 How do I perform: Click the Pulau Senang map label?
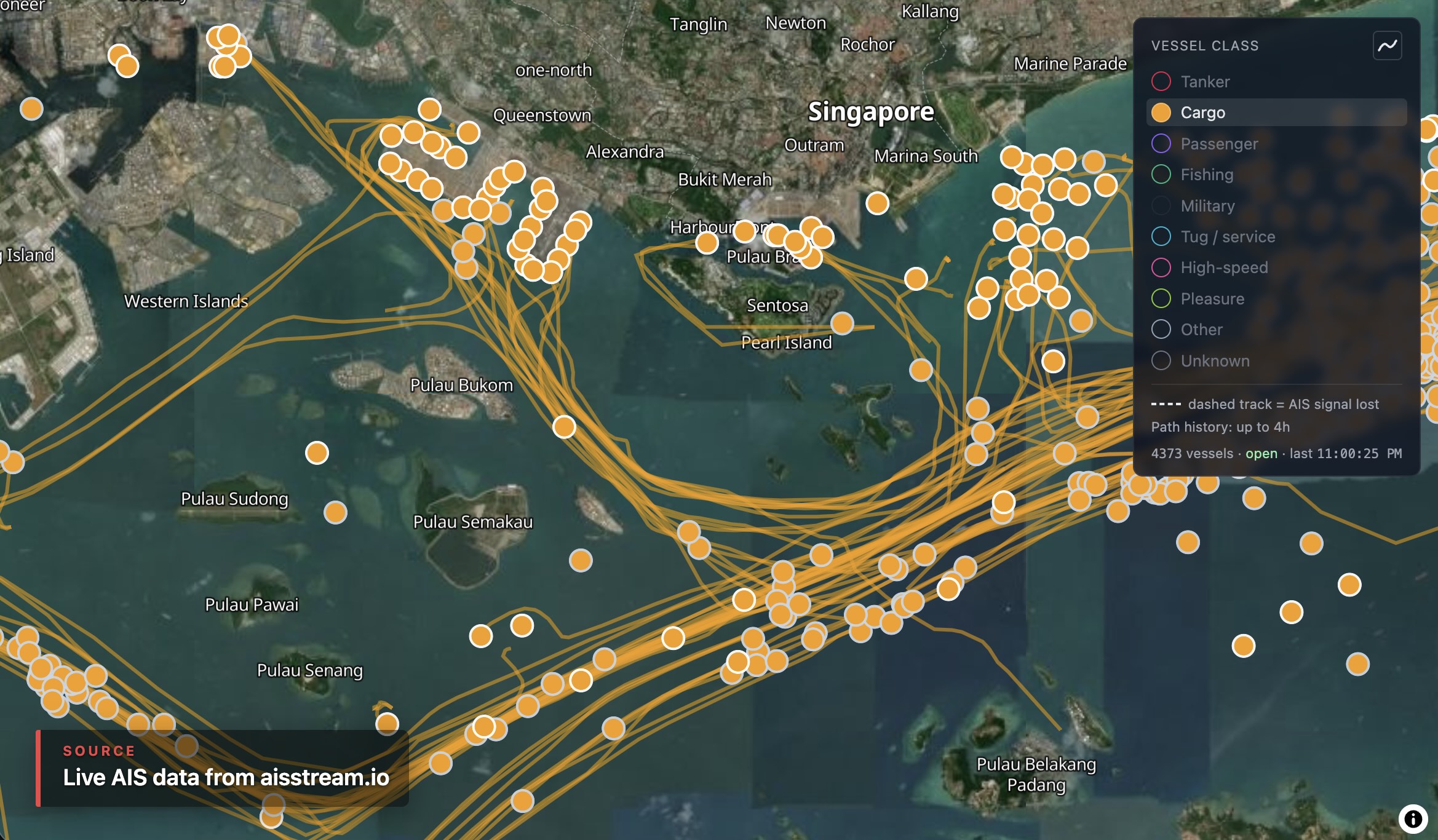pos(309,670)
